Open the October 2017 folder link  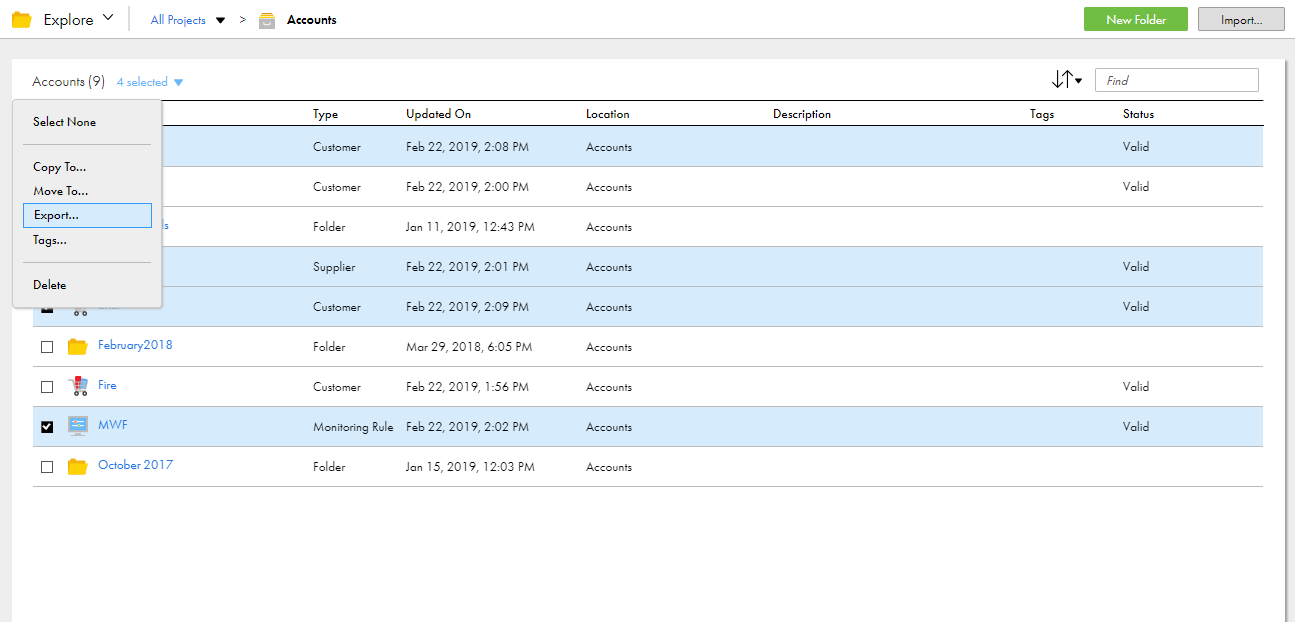[135, 465]
